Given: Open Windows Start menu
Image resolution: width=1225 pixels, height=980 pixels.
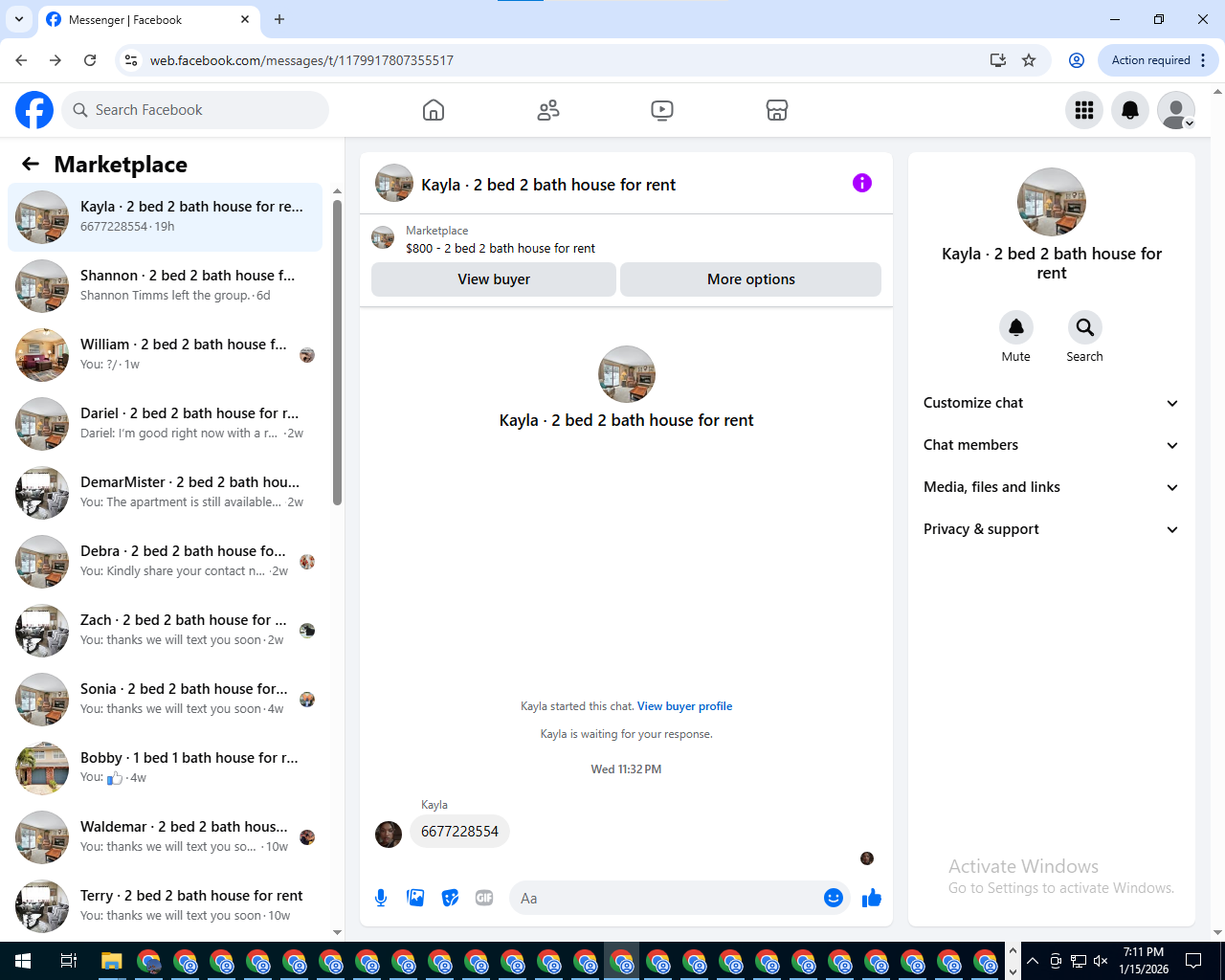Looking at the screenshot, I should 23,961.
